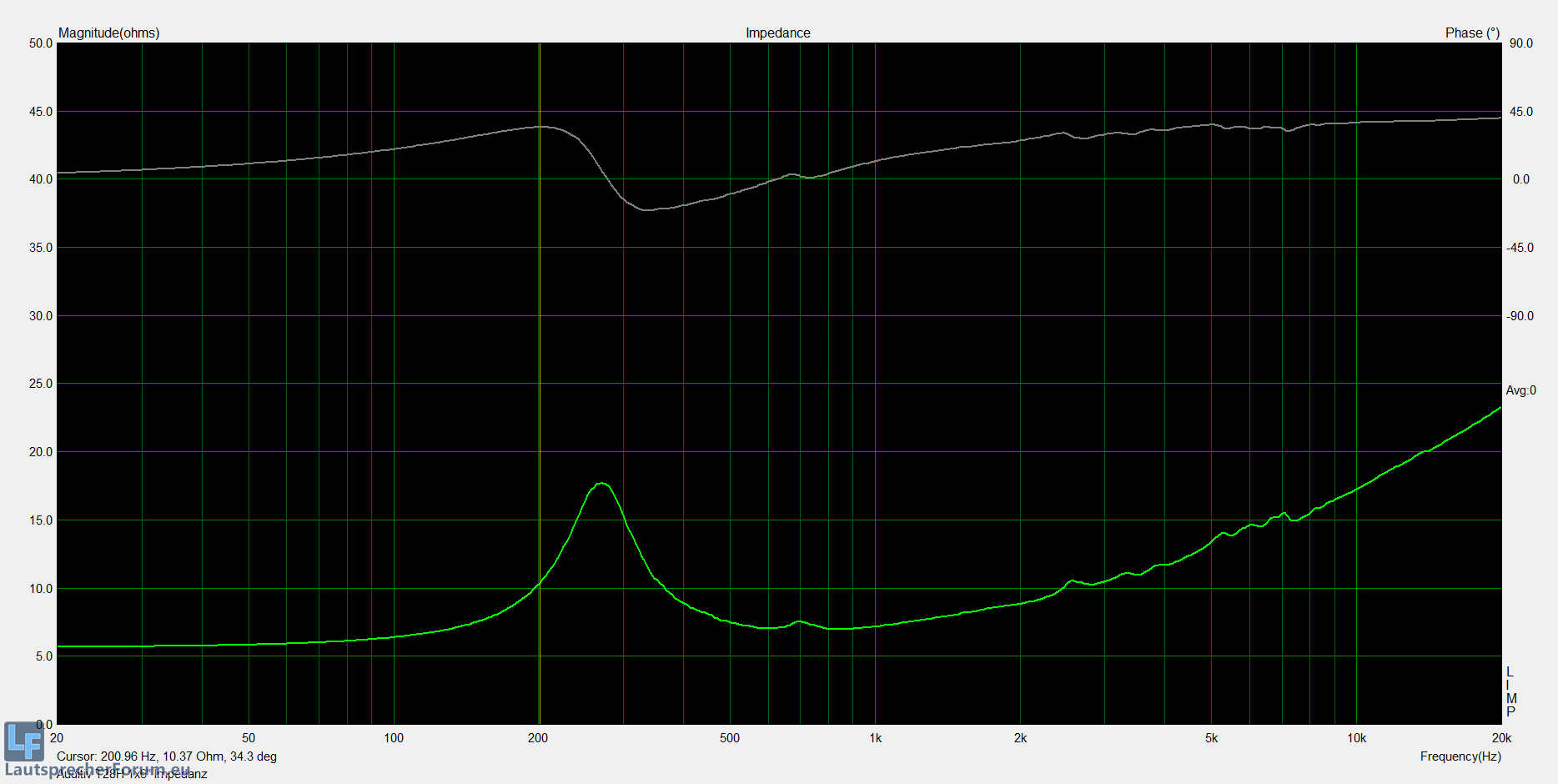Click the green curve's end at 20k
The width and height of the screenshot is (1558, 784).
click(x=1499, y=409)
